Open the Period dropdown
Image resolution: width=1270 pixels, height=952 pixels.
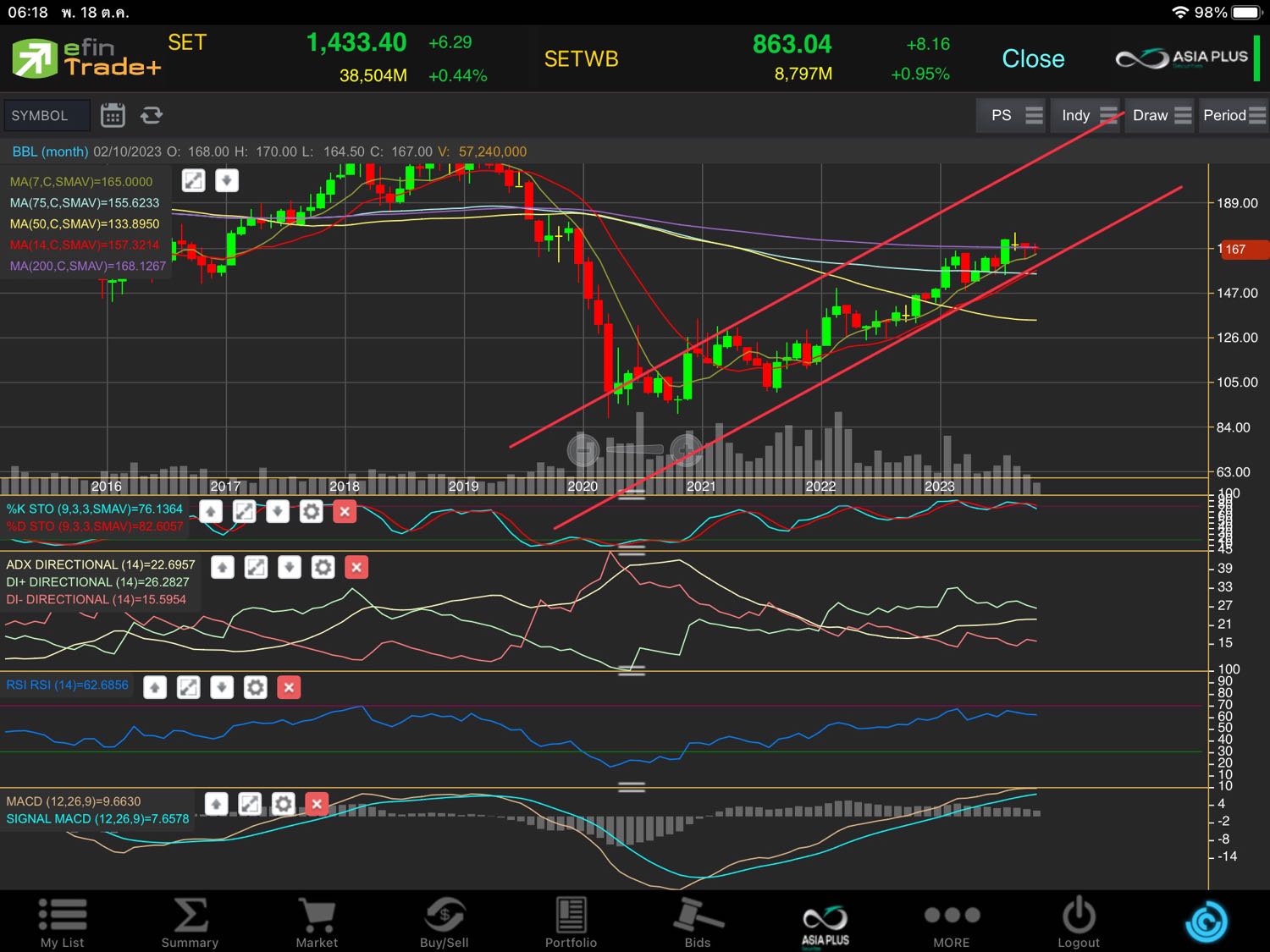coord(1234,115)
